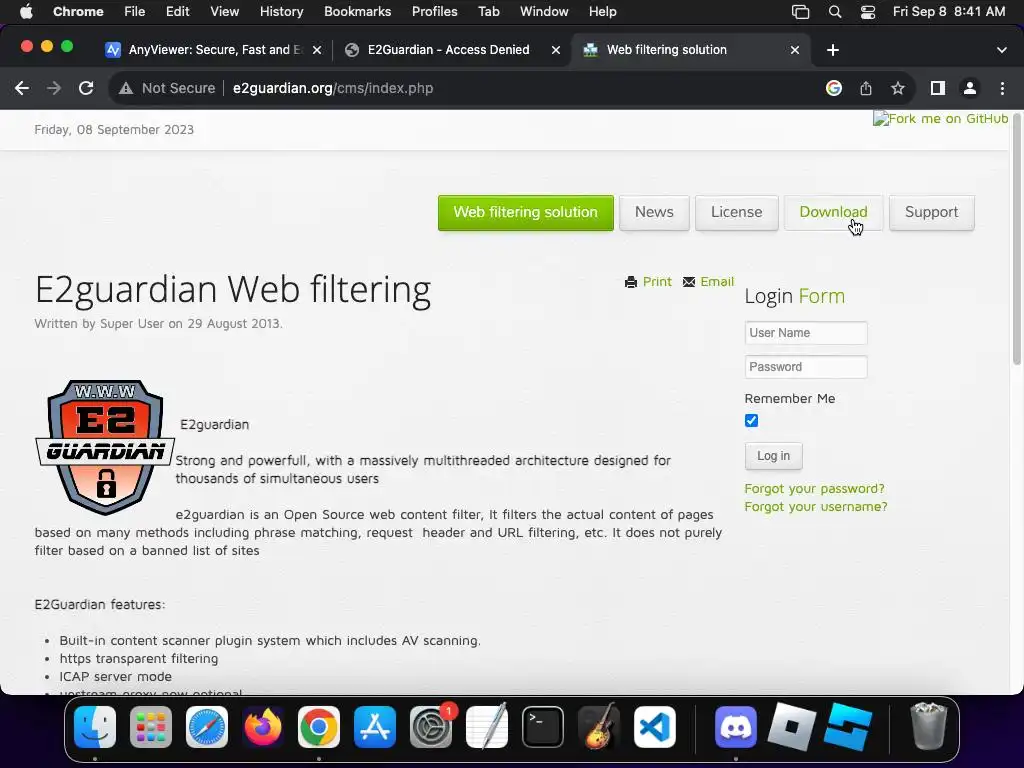The image size is (1024, 768).
Task: Open Discord from the dock
Action: tap(736, 727)
